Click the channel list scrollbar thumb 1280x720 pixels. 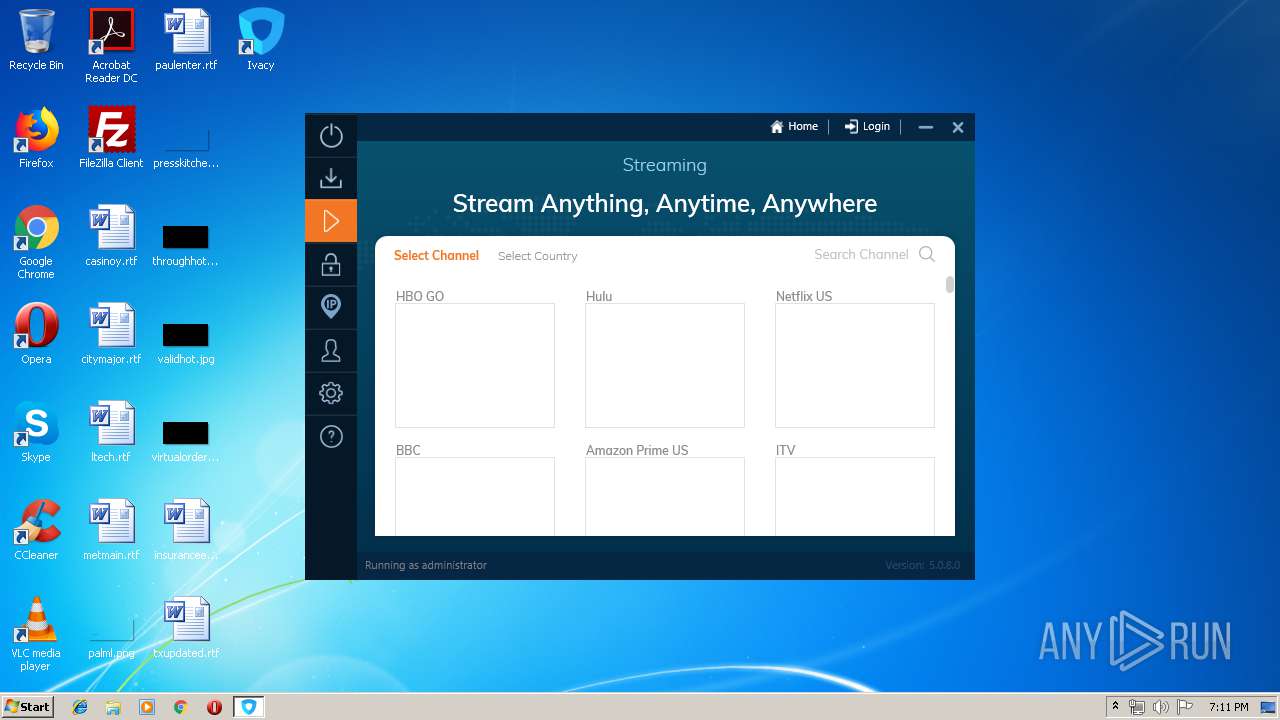[949, 284]
